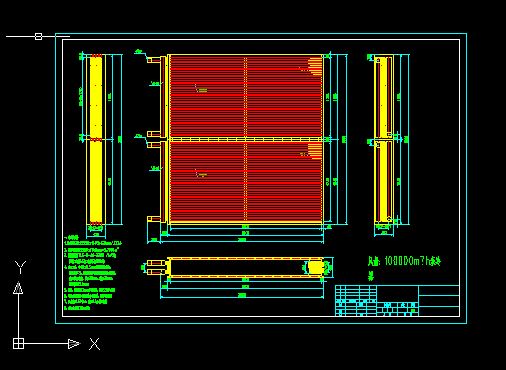The height and width of the screenshot is (370, 506).
Task: Select the yellow left side view of the coil
Action: pyautogui.click(x=96, y=139)
